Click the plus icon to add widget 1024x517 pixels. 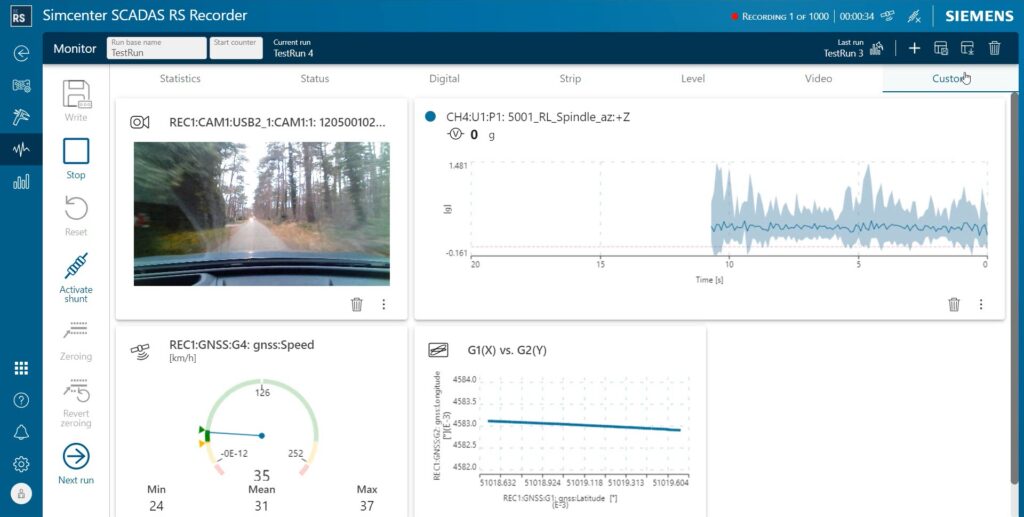pos(914,48)
